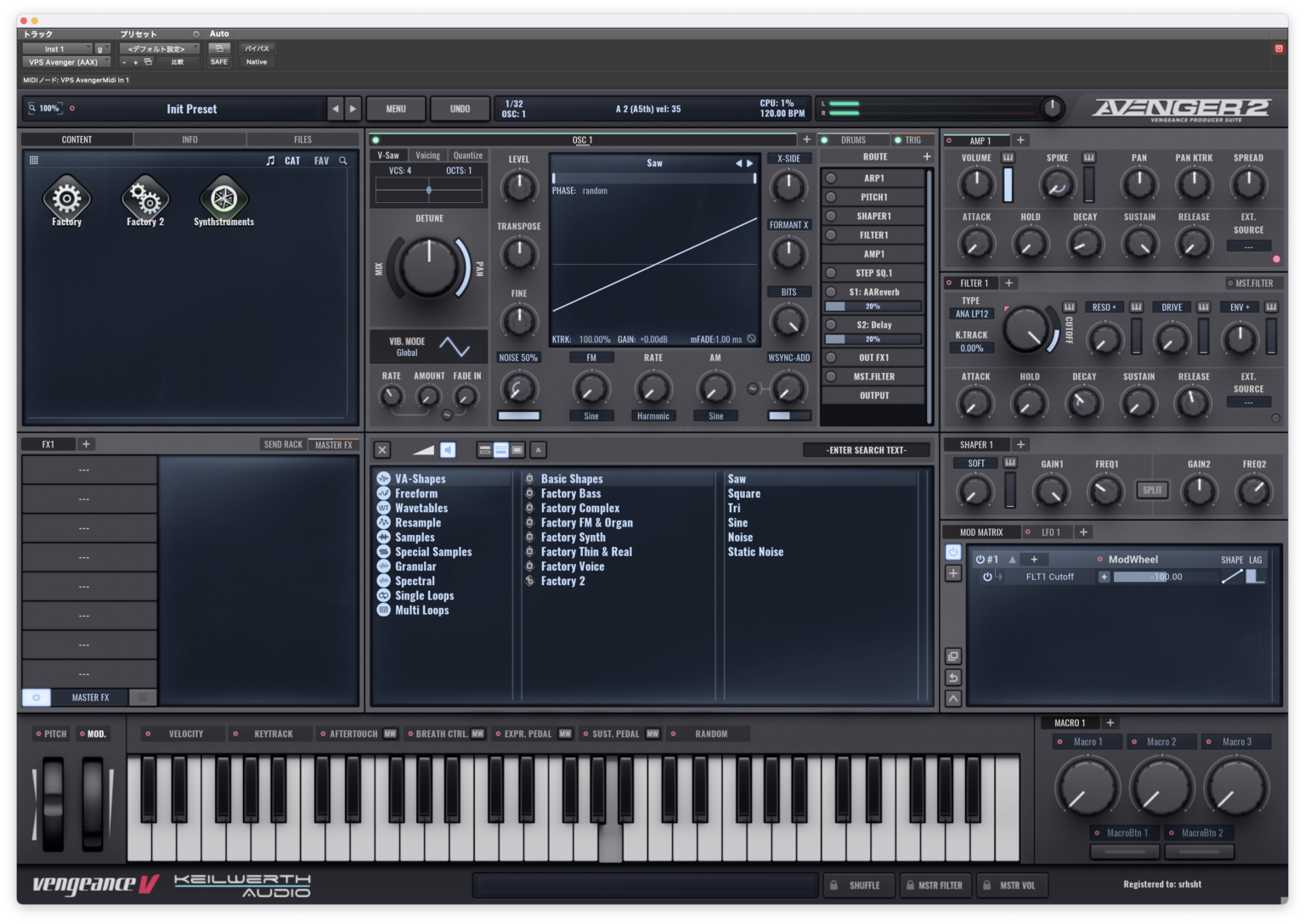Open the Voicing tab in oscillator
Viewport: 1305px width, 924px height.
pyautogui.click(x=427, y=155)
